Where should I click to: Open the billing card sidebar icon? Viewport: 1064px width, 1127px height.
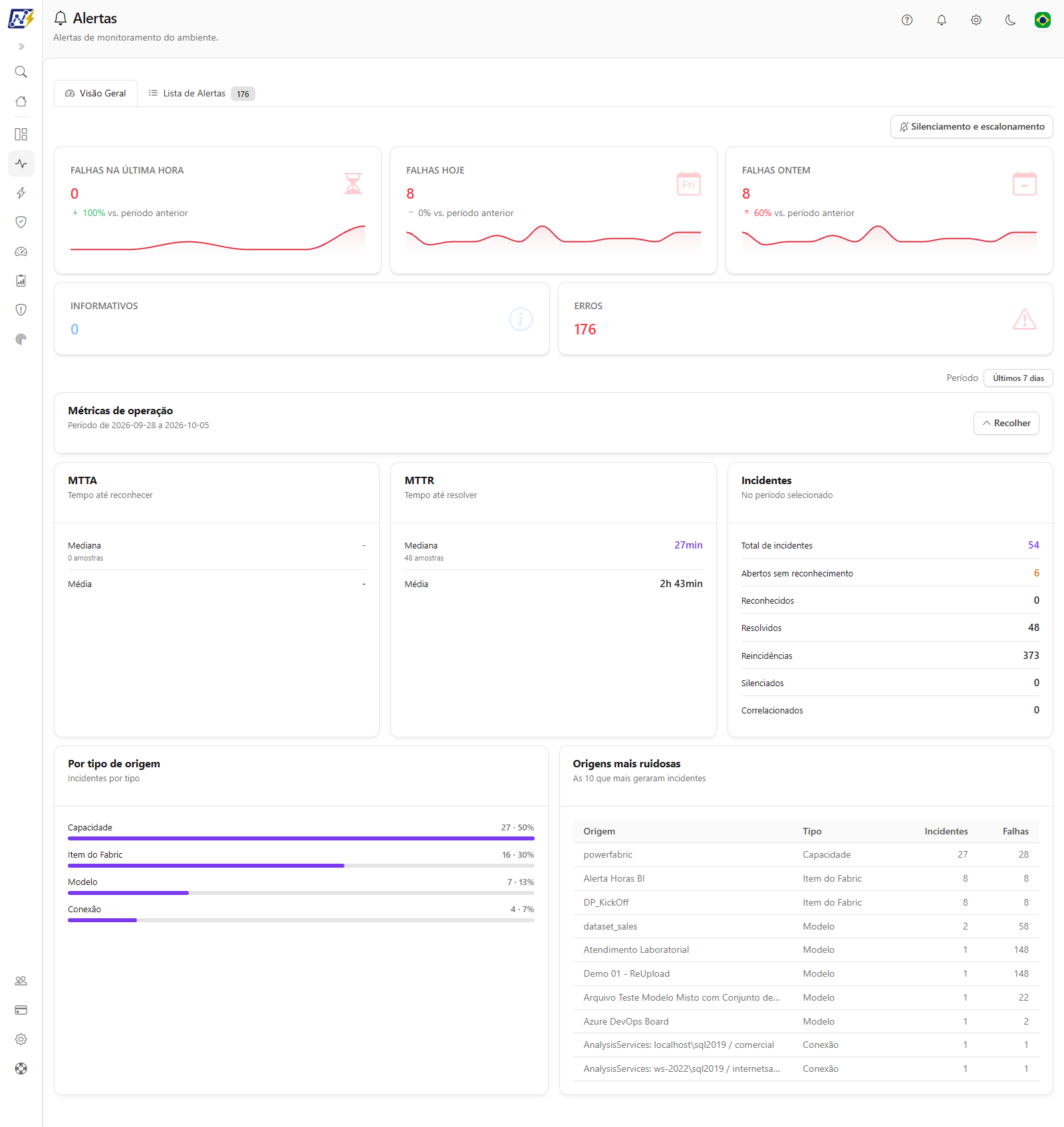[x=21, y=1010]
